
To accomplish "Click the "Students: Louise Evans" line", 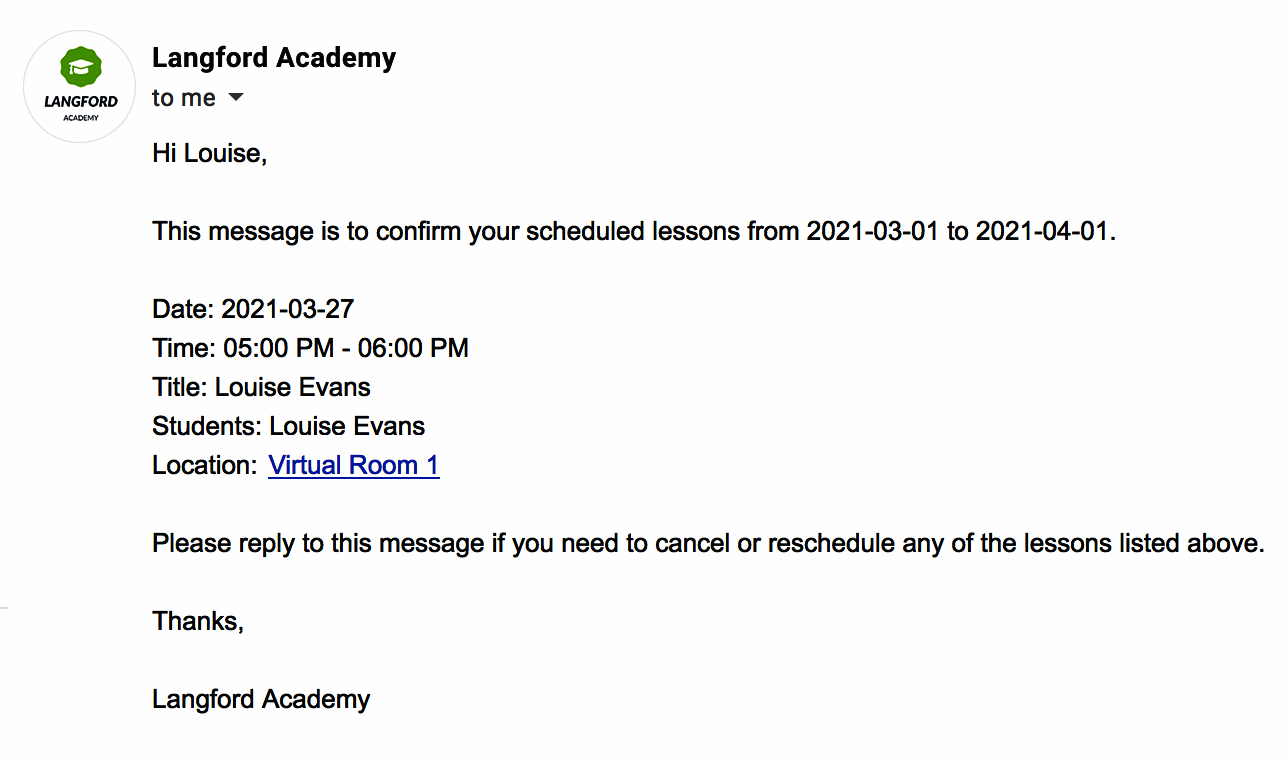I will click(289, 426).
